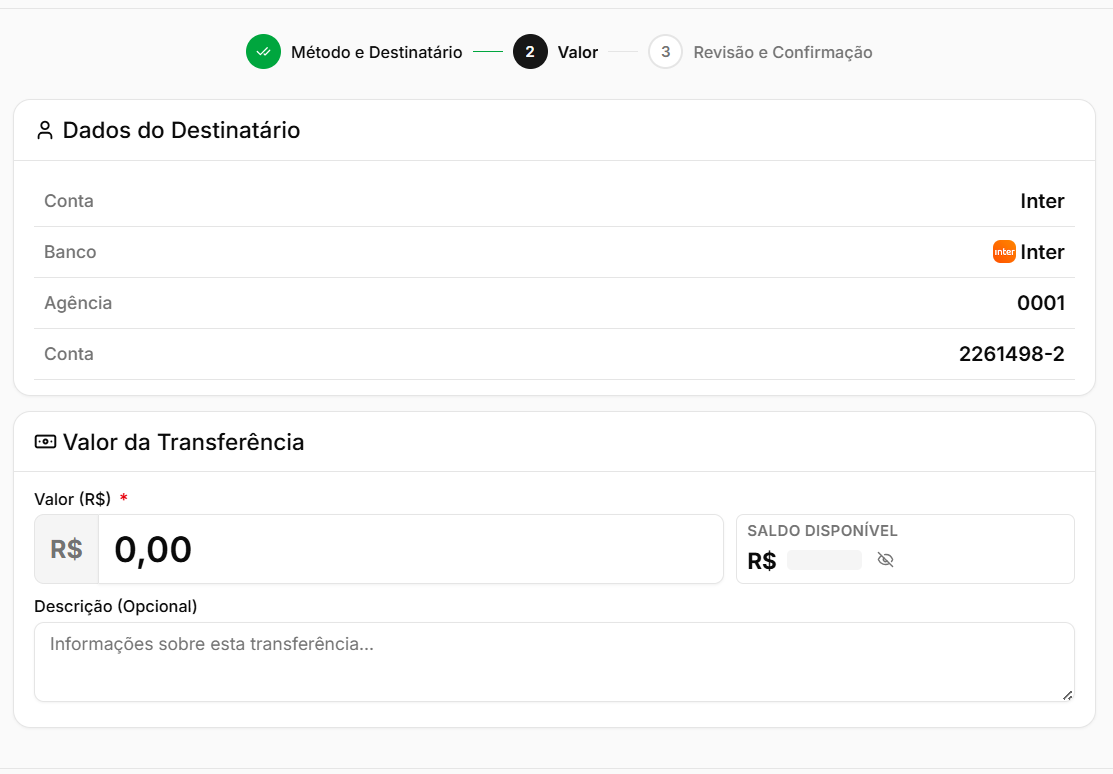This screenshot has width=1113, height=774.
Task: Select step 2 circle for Valor
Action: 530,52
